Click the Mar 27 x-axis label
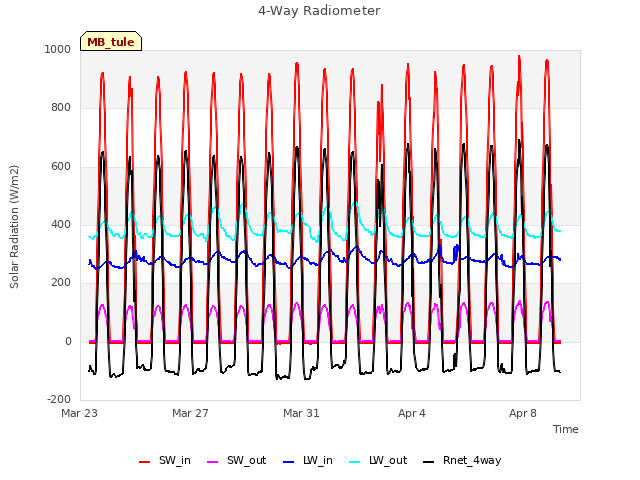 point(190,413)
